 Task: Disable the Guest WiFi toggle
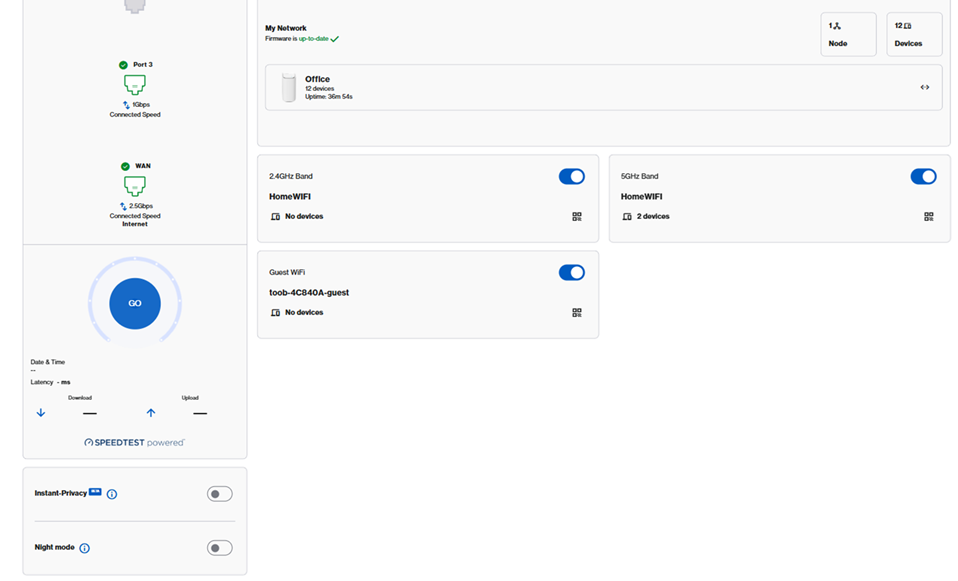(571, 273)
